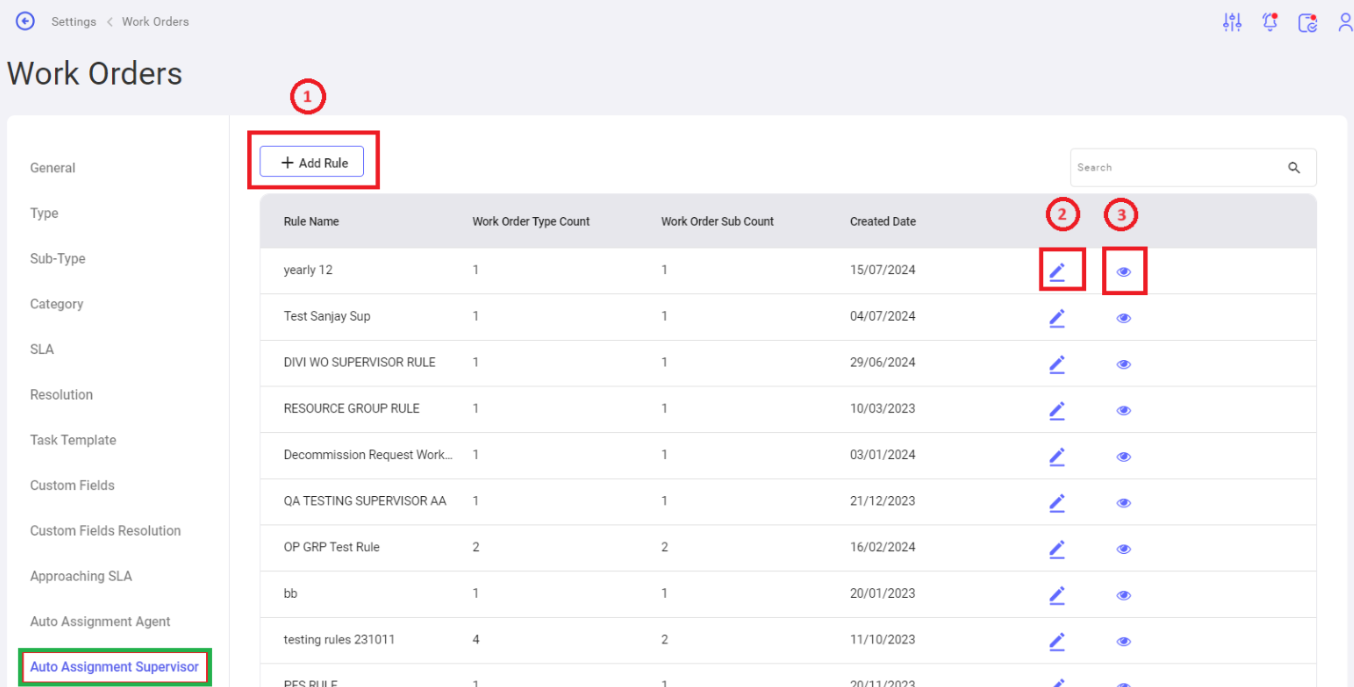Select the DIVI WO SUPERVISOR RULE name
This screenshot has height=687, width=1354.
click(360, 362)
